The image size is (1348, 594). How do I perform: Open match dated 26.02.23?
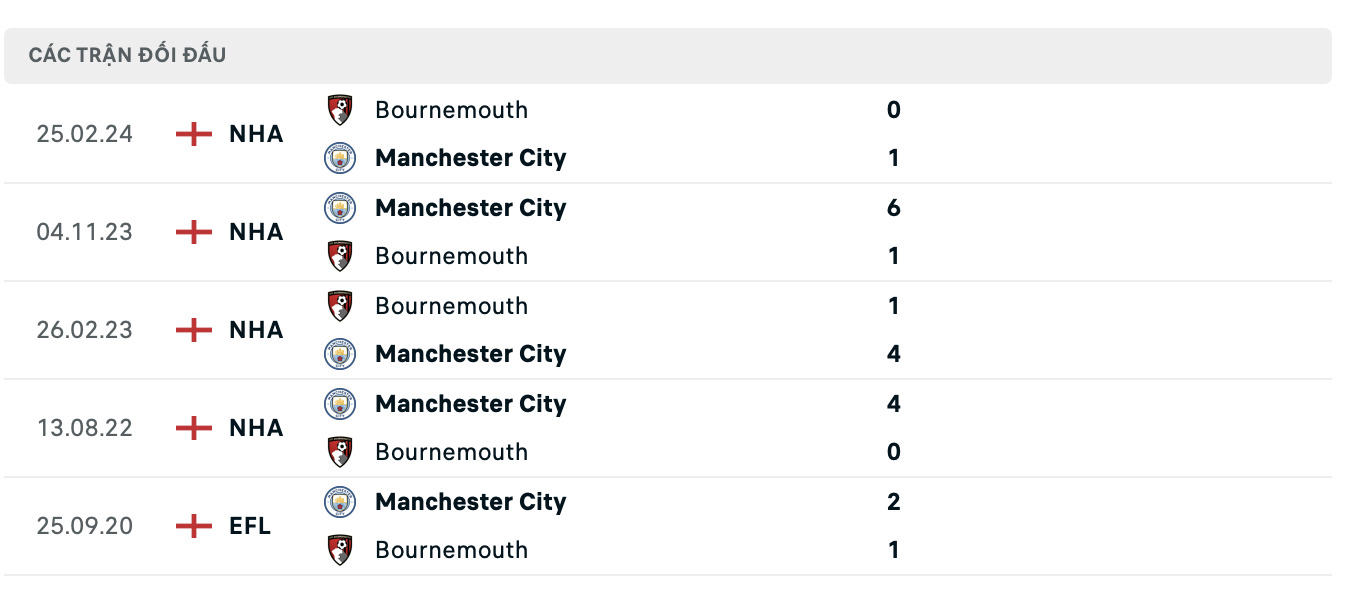[84, 330]
